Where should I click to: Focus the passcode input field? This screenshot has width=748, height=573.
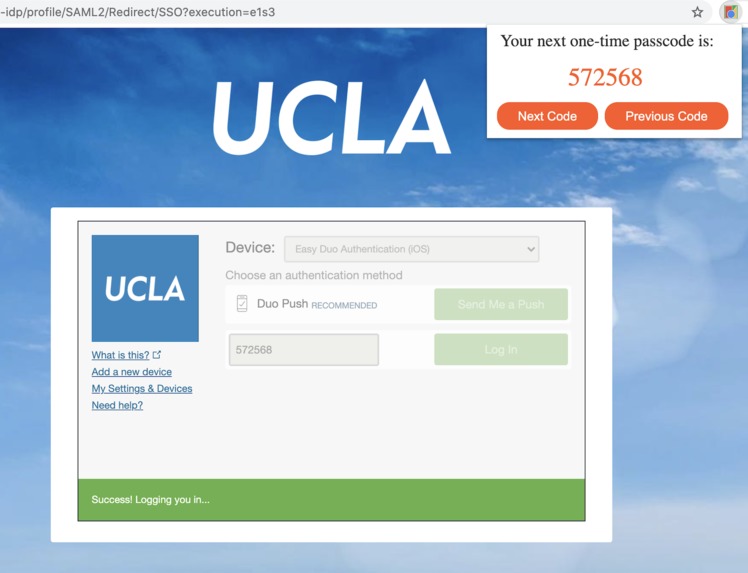coord(304,350)
